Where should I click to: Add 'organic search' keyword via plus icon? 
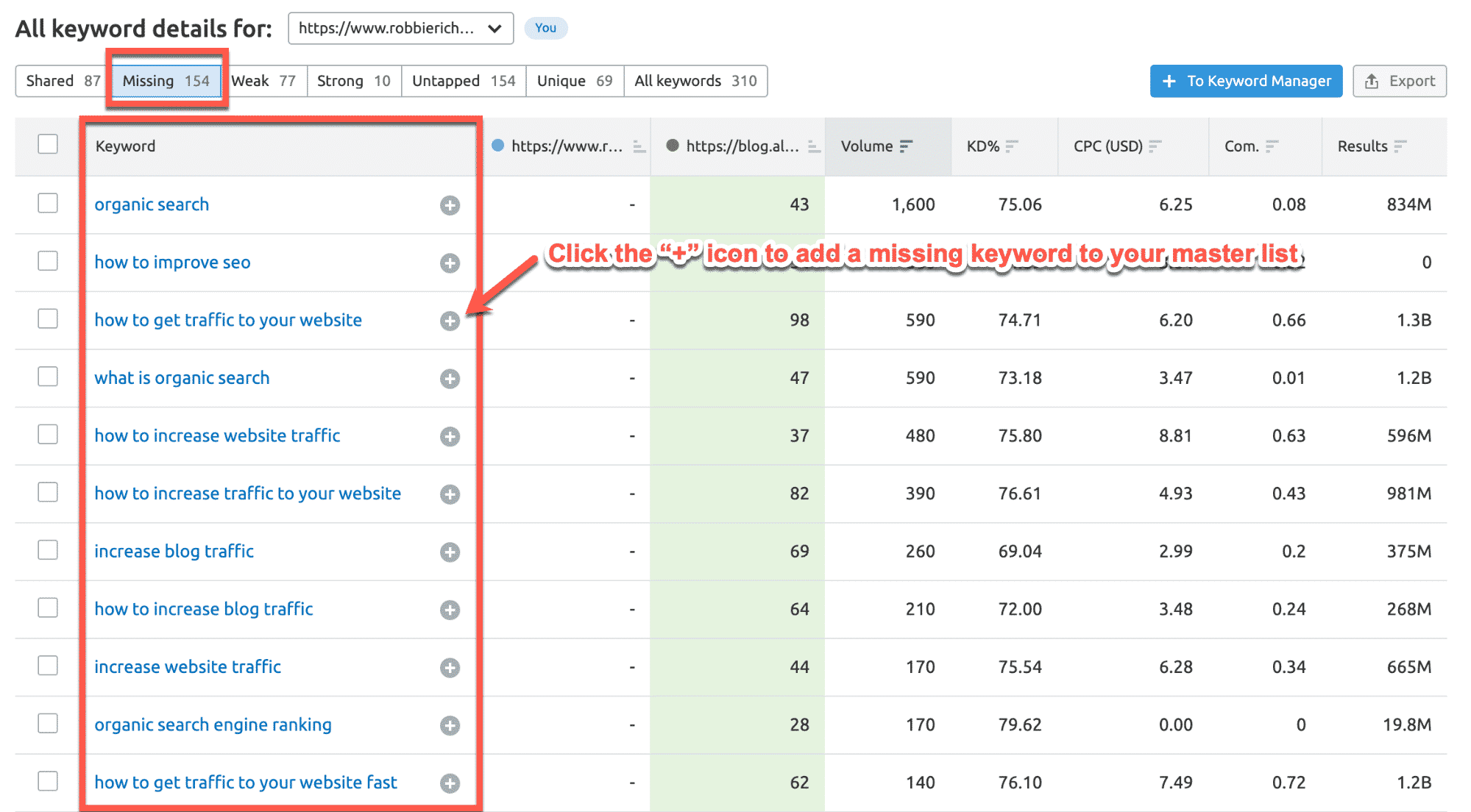tap(450, 205)
